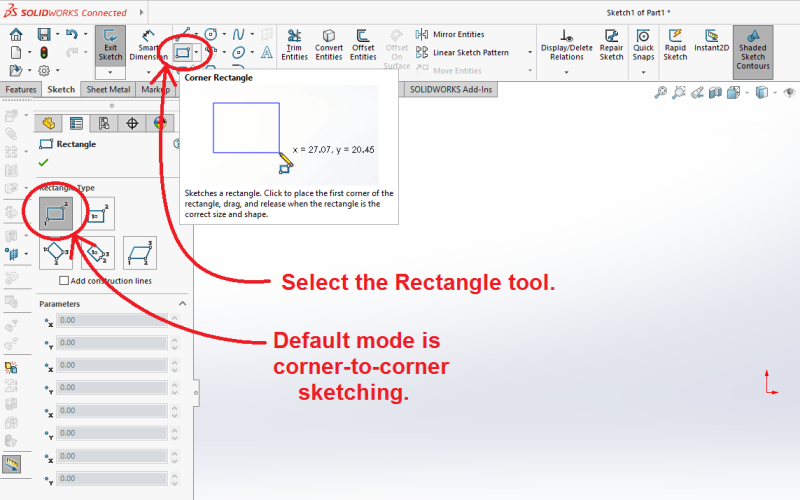800x500 pixels.
Task: Select the Ellipse sketch tool
Action: (238, 52)
